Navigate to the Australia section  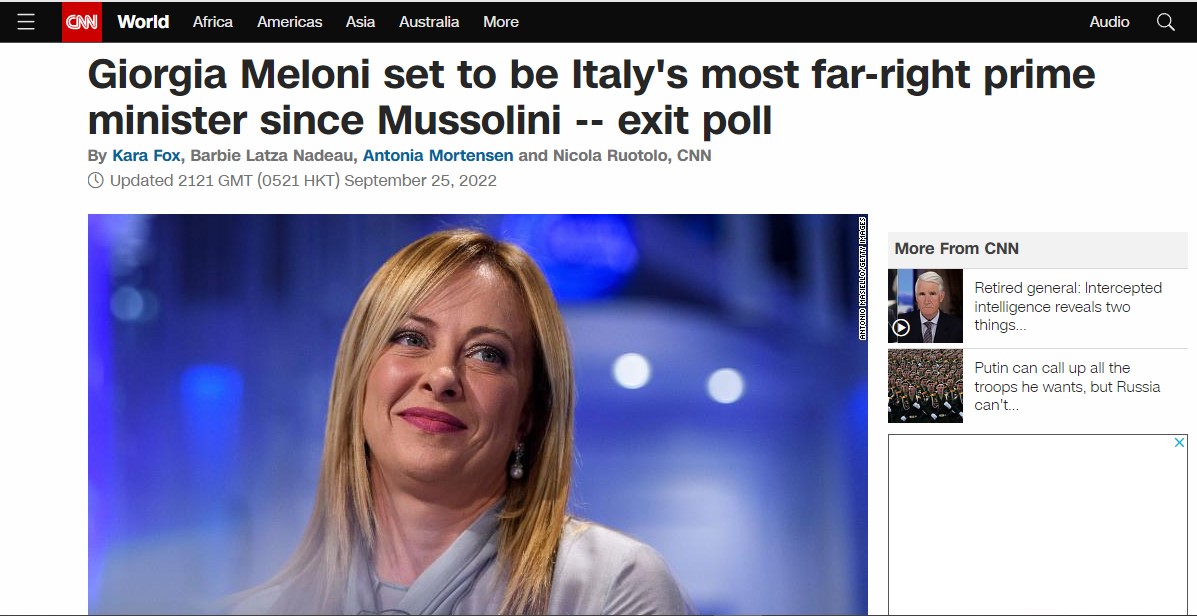429,22
